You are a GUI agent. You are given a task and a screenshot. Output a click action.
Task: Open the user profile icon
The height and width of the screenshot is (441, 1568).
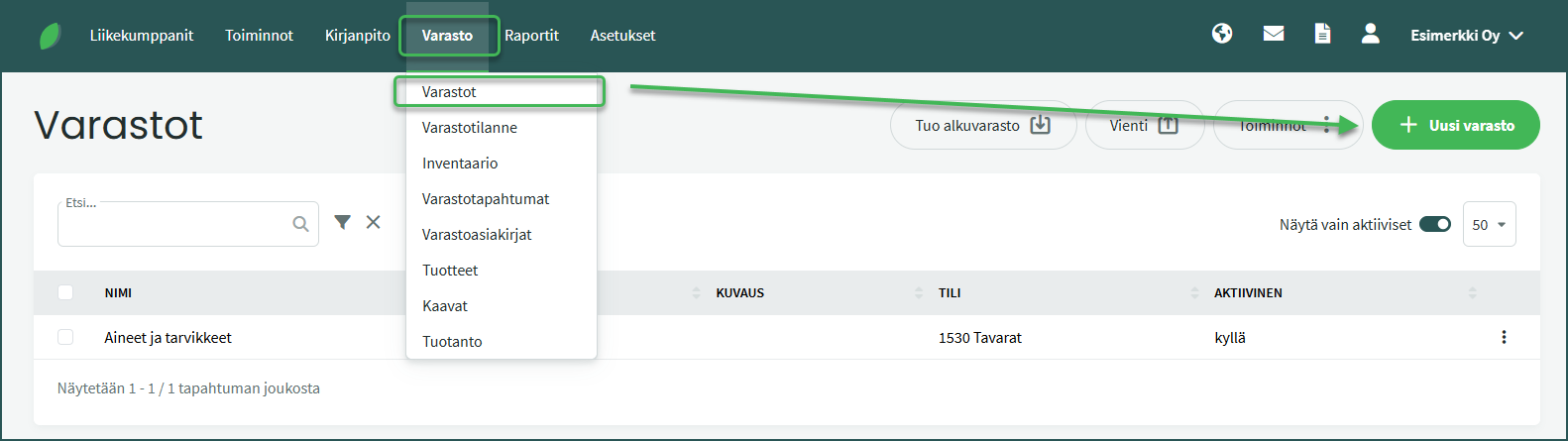1371,34
